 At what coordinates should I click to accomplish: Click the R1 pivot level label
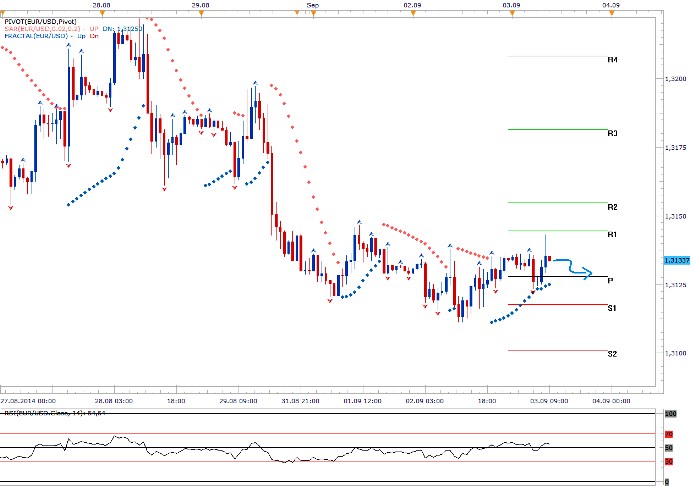tap(611, 235)
